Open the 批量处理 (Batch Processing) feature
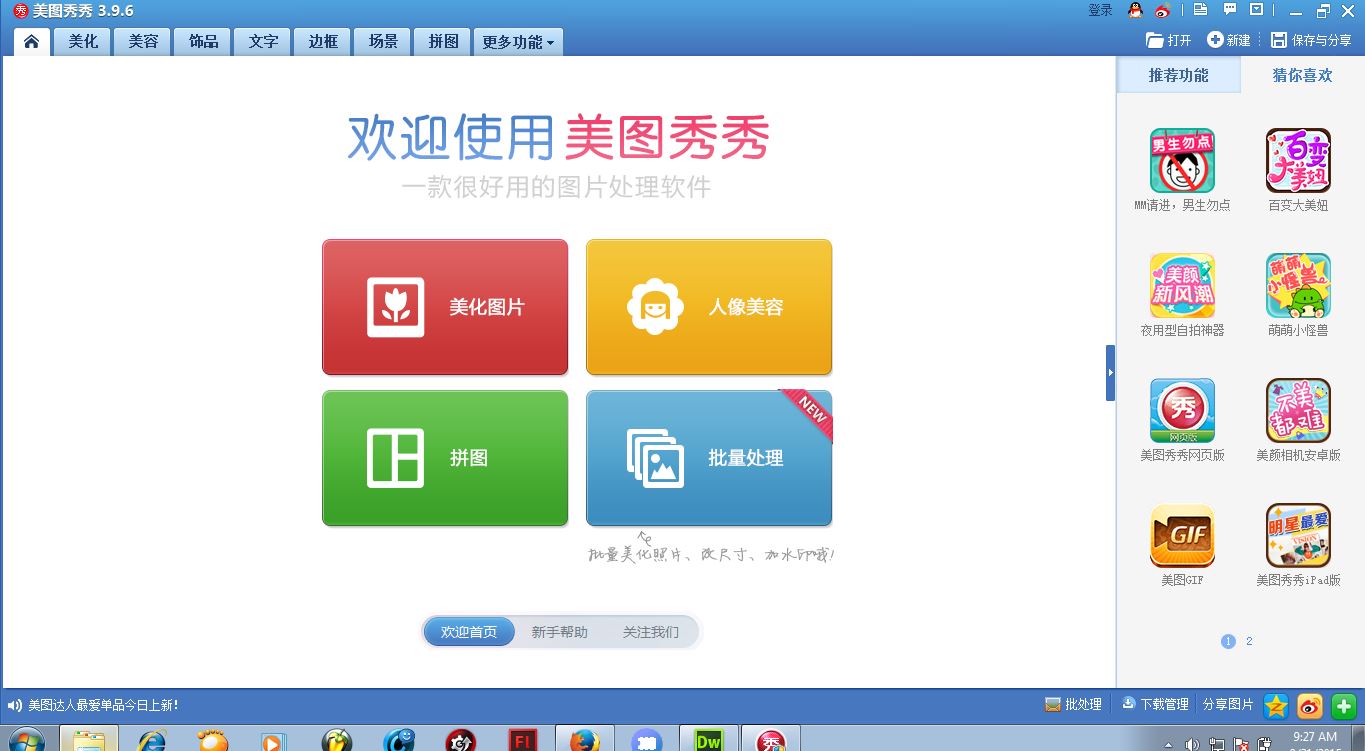Image resolution: width=1365 pixels, height=751 pixels. click(708, 458)
